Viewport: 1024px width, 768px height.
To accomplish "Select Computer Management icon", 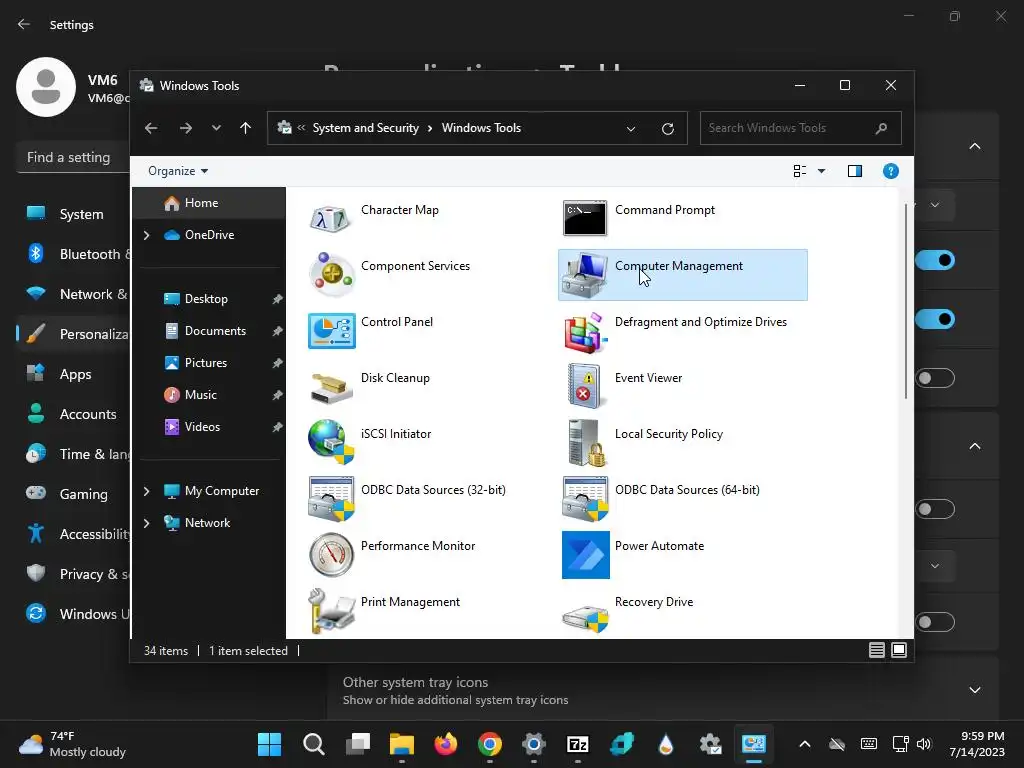I will click(585, 275).
